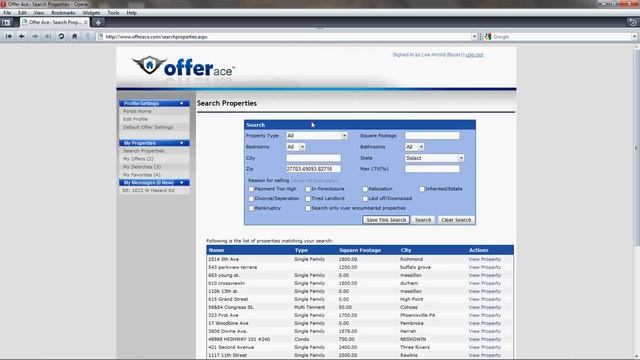Open the Bedrooms dropdown

coord(296,147)
